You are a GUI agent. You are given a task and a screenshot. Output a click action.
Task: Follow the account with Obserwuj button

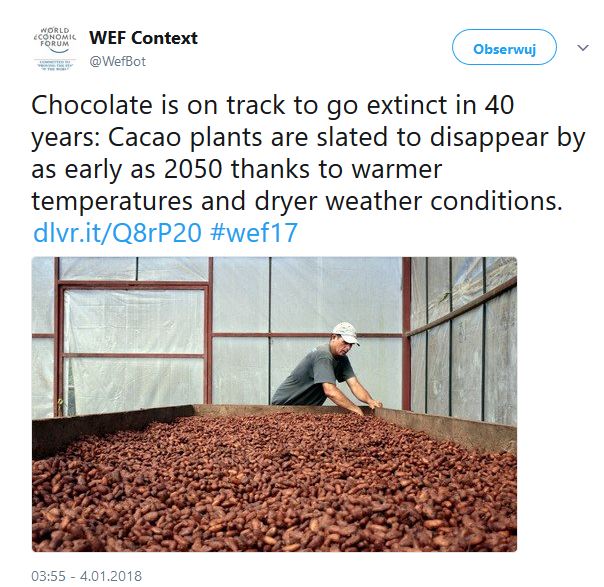click(x=504, y=47)
